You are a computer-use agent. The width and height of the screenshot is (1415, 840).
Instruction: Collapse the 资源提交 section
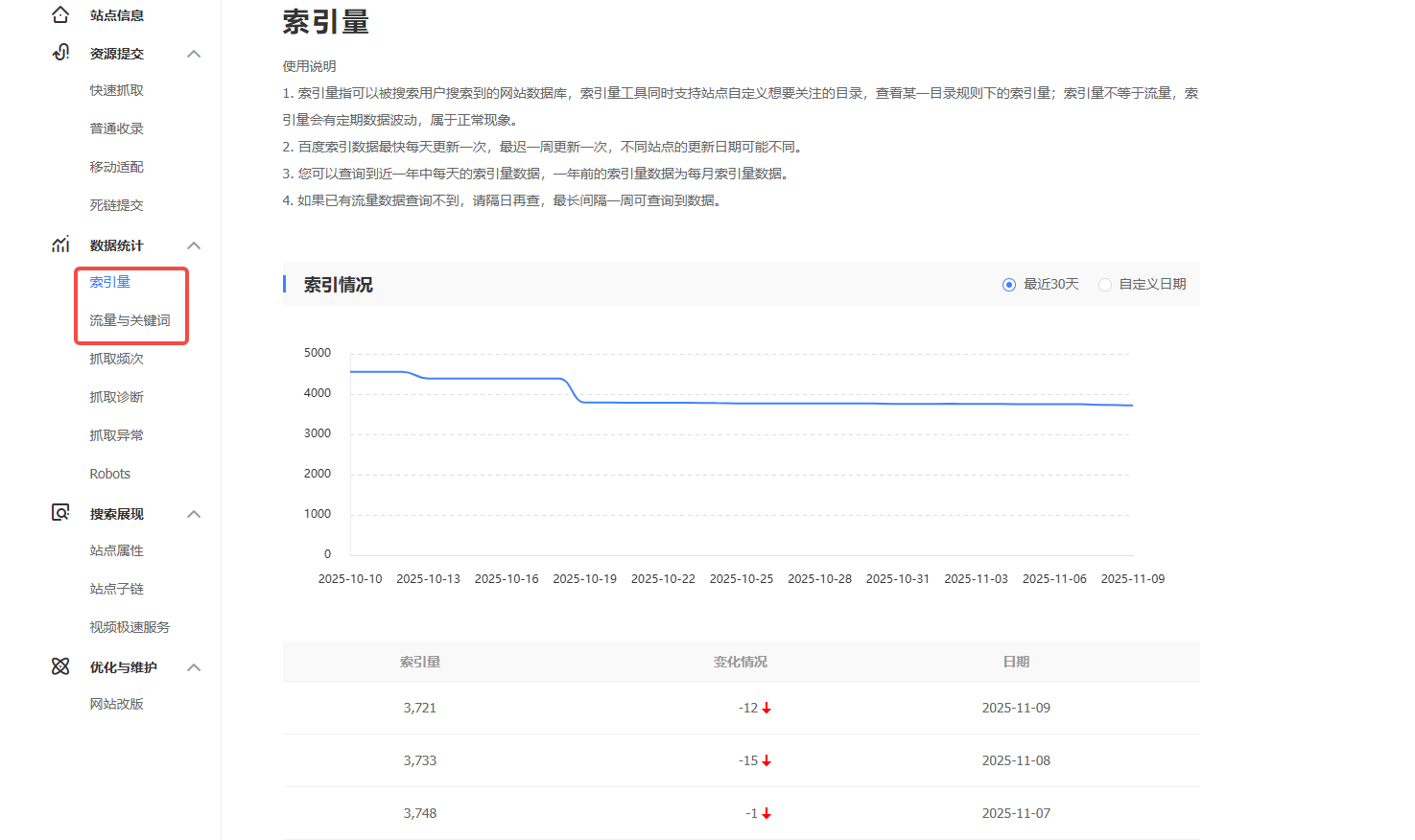[195, 53]
